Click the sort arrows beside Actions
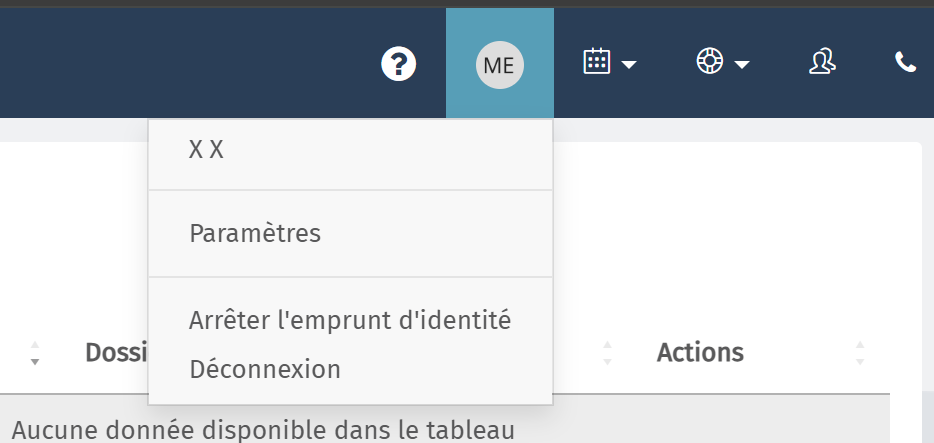The width and height of the screenshot is (934, 443). tap(860, 352)
